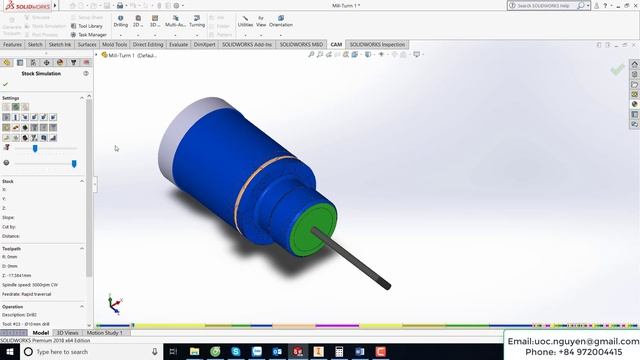The image size is (640, 360).
Task: Switch to the Features tab
Action: (13, 44)
